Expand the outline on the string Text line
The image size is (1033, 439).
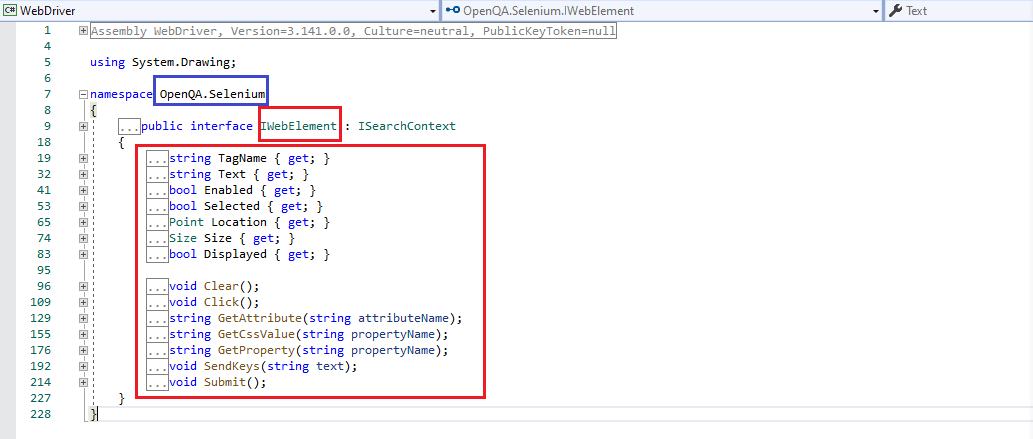coord(83,174)
